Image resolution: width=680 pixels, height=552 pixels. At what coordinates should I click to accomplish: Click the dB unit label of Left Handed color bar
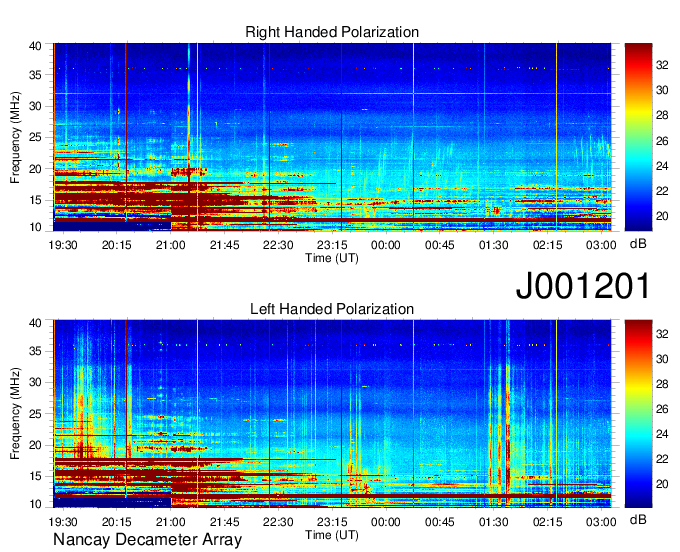(x=638, y=519)
